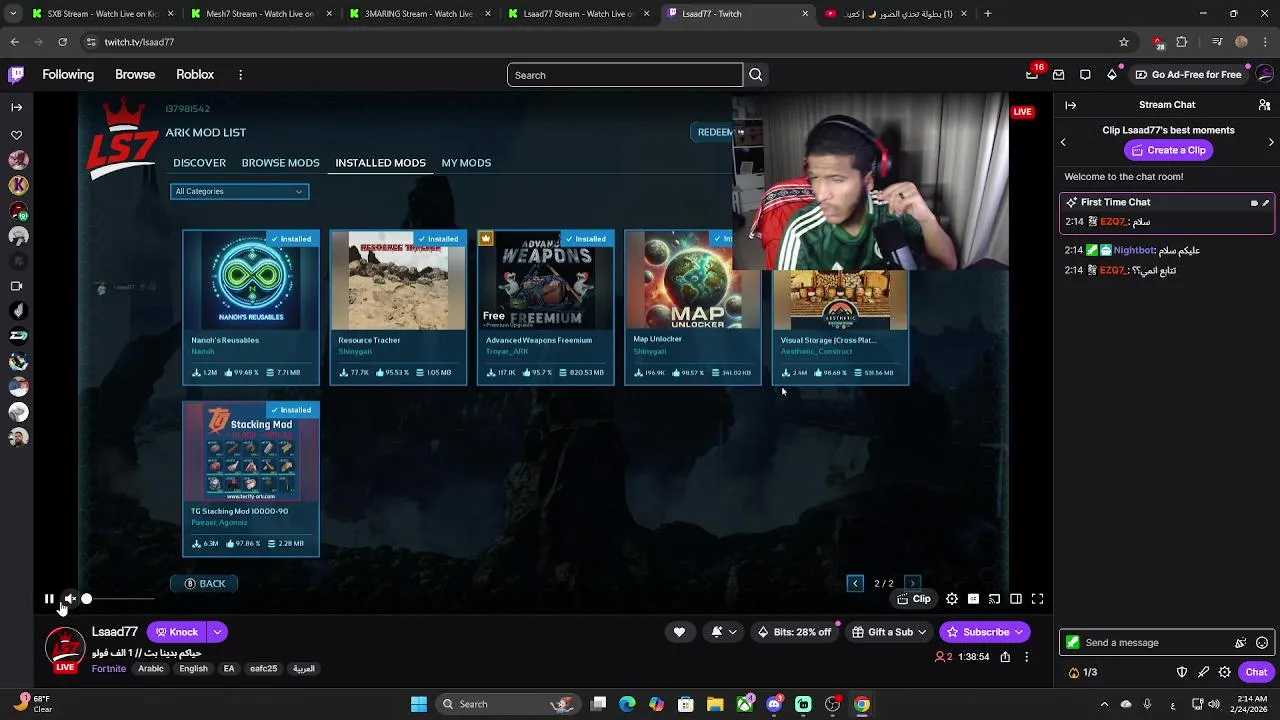
Task: Open a new browser tab
Action: pyautogui.click(x=987, y=14)
